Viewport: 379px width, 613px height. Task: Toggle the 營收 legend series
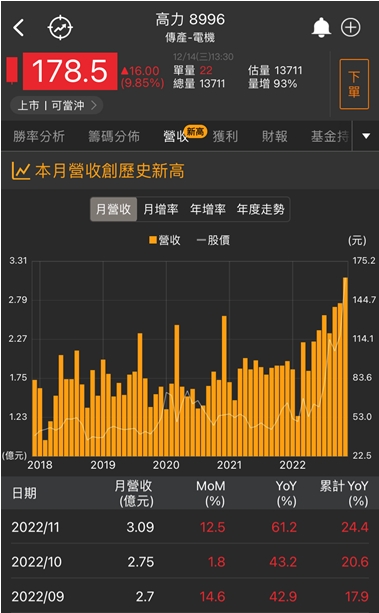tap(165, 240)
